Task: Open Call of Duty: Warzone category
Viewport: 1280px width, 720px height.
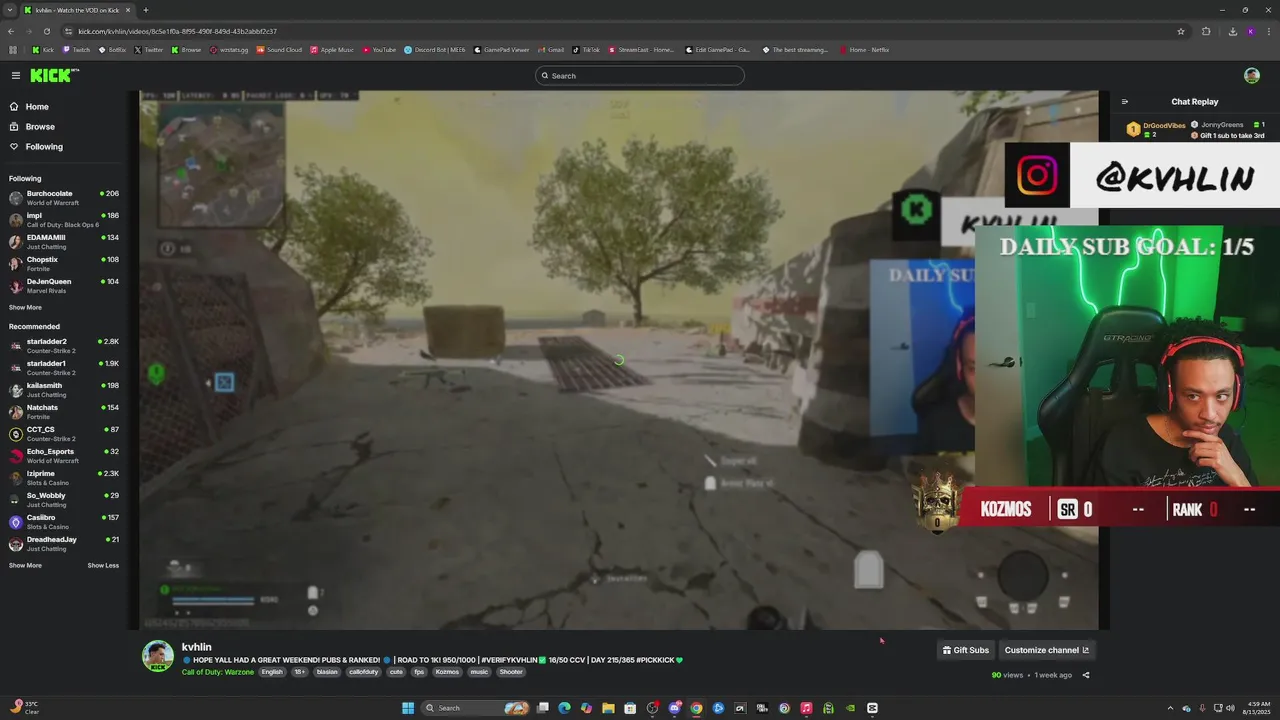Action: click(218, 672)
